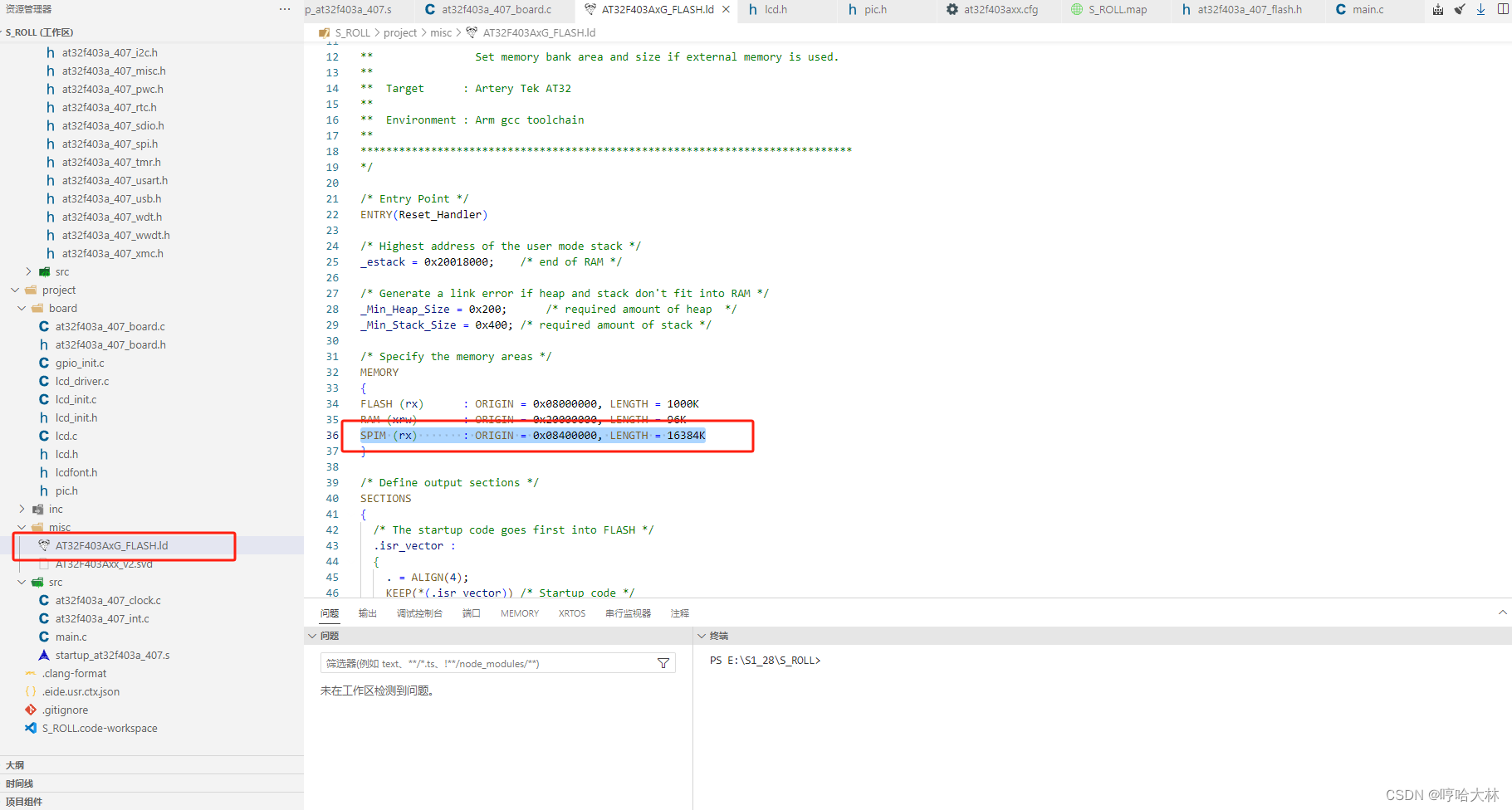
Task: Click the terminal prompt PS E:\S1_28\S_ROLL>
Action: [x=765, y=661]
